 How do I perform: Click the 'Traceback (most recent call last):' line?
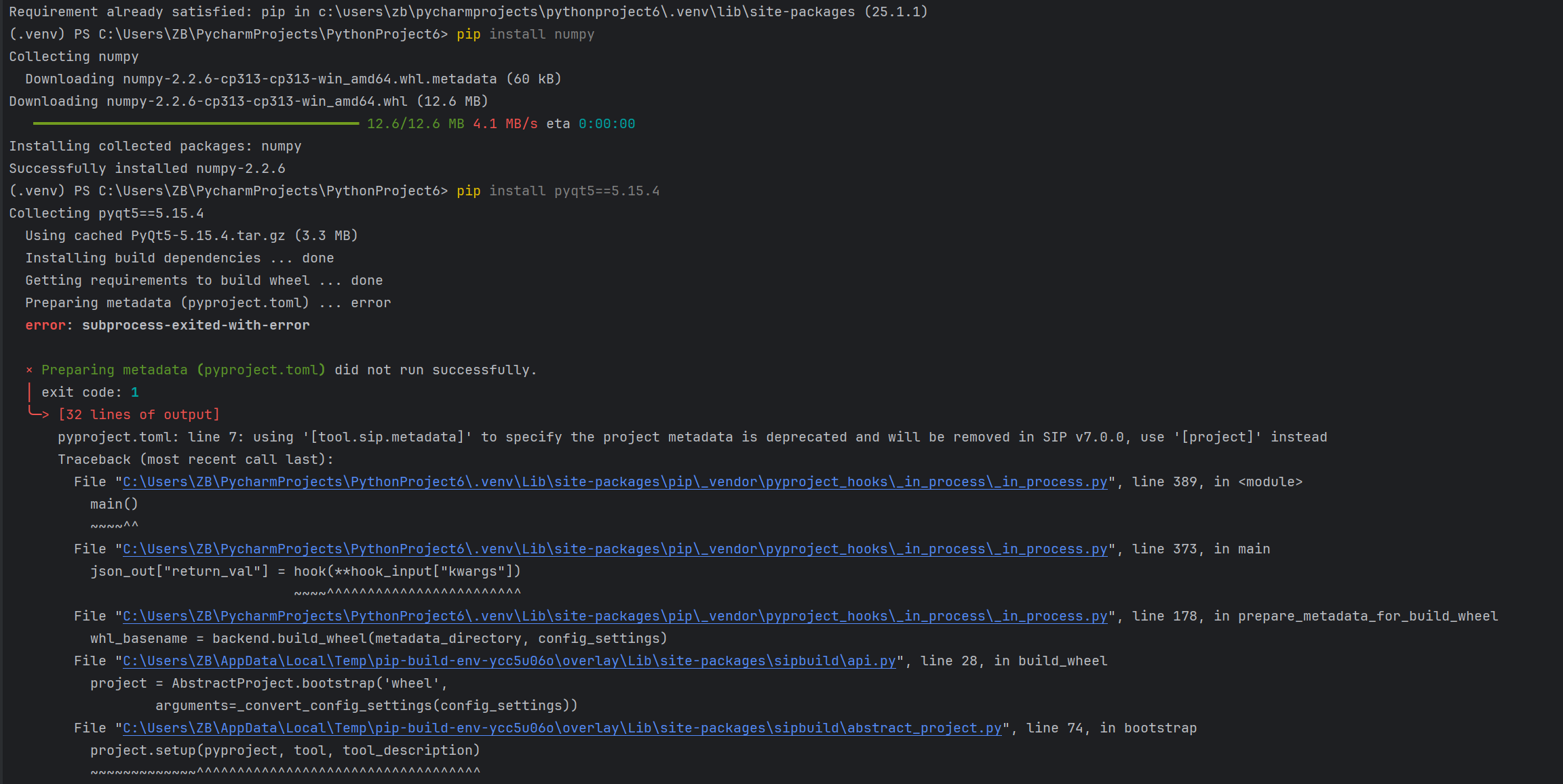pos(195,459)
